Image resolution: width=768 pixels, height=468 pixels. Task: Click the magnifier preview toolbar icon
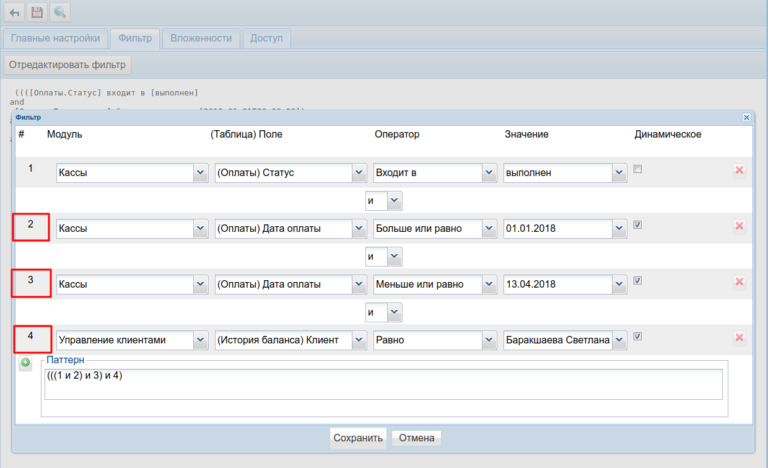(61, 12)
